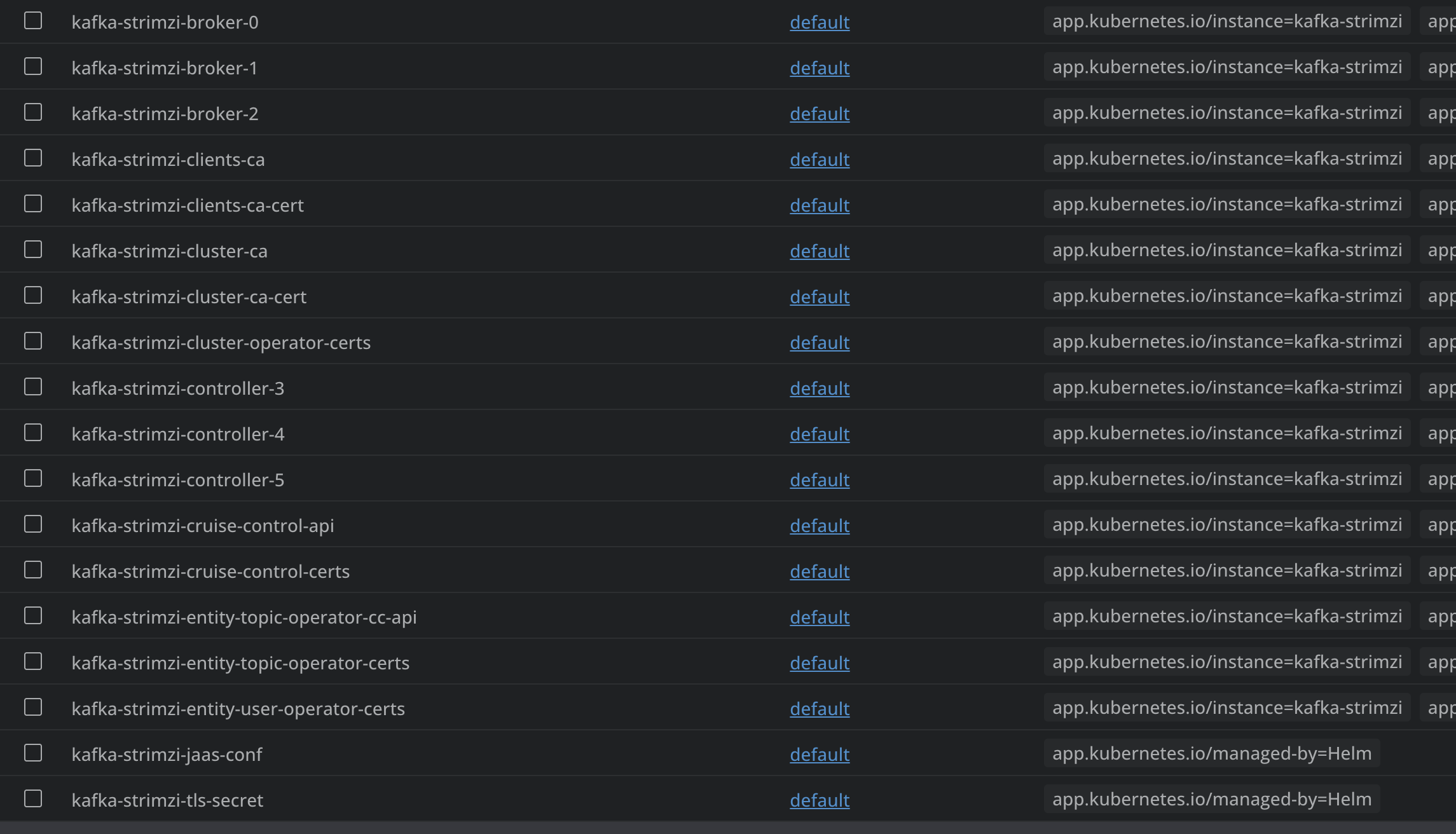The image size is (1456, 834).
Task: Tick the checkbox for kafka-strimzi-broker-0
Action: pos(33,21)
